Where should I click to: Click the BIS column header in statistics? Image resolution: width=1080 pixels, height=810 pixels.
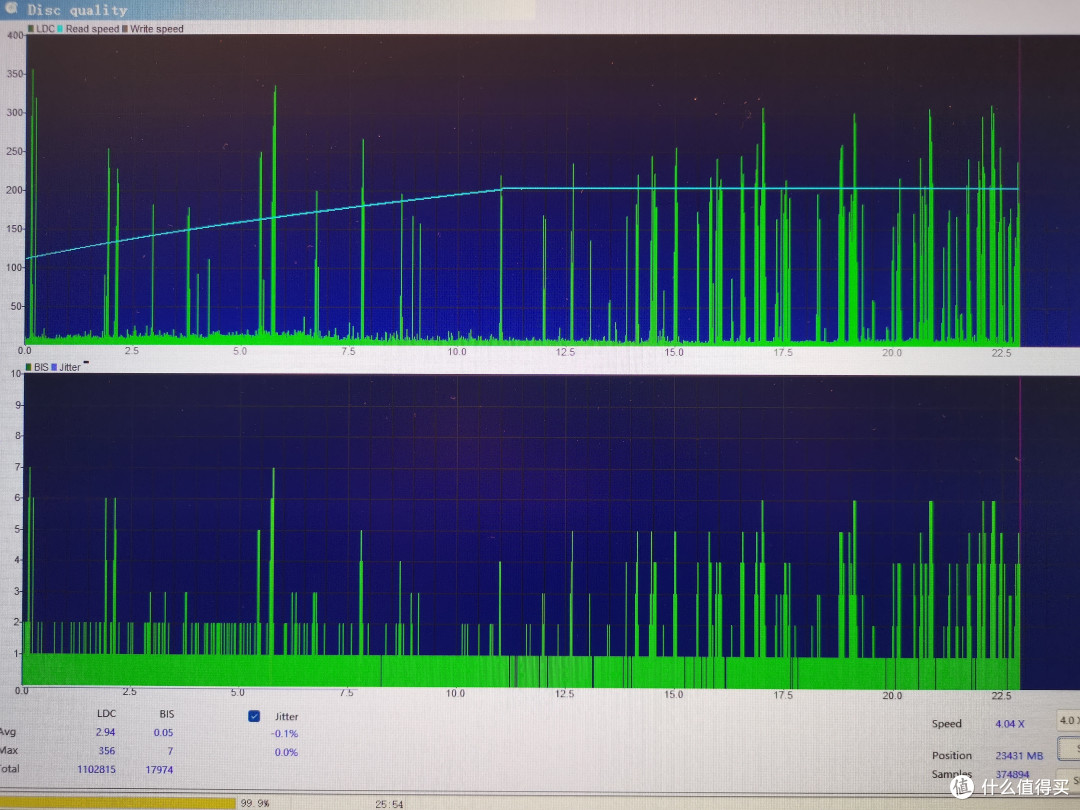(x=167, y=714)
